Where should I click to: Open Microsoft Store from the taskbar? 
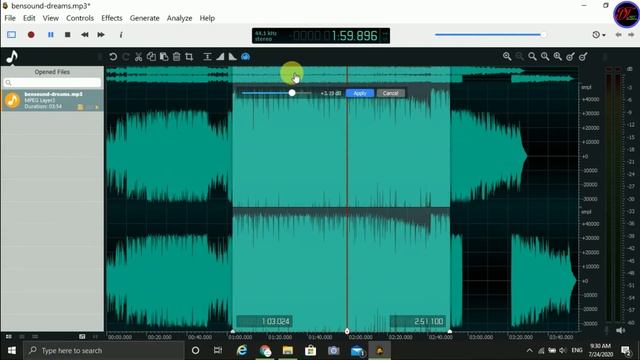[311, 351]
